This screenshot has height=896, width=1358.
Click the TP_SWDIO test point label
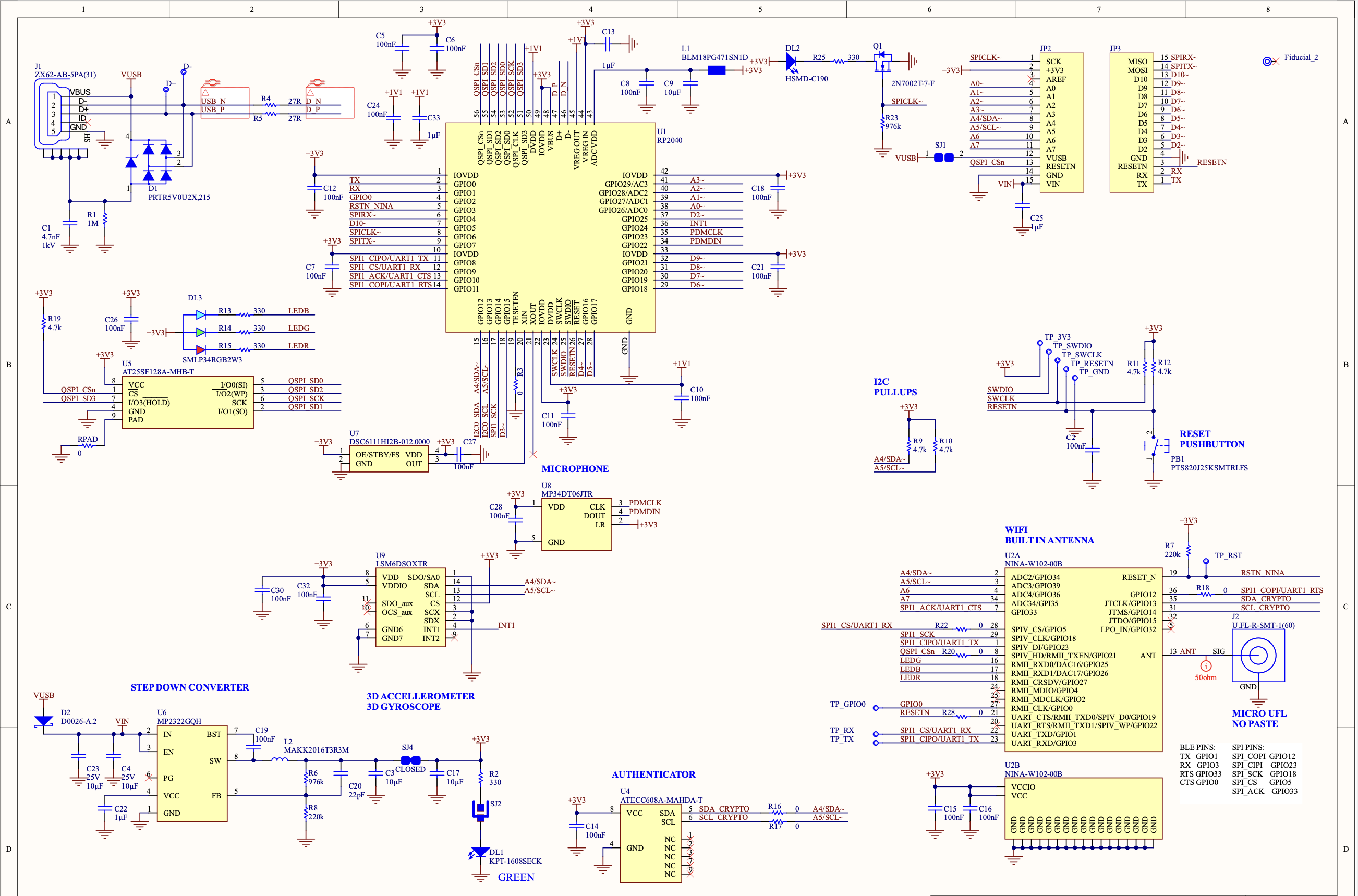pos(1073,346)
